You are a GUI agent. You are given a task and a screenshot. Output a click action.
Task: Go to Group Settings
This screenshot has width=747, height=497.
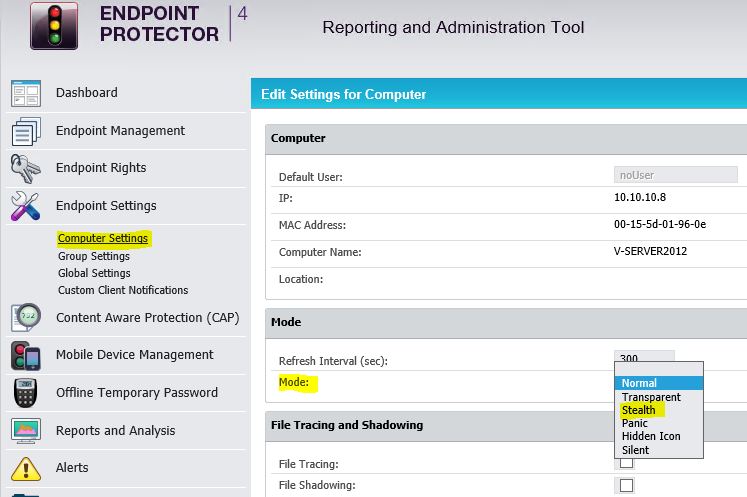[x=94, y=256]
